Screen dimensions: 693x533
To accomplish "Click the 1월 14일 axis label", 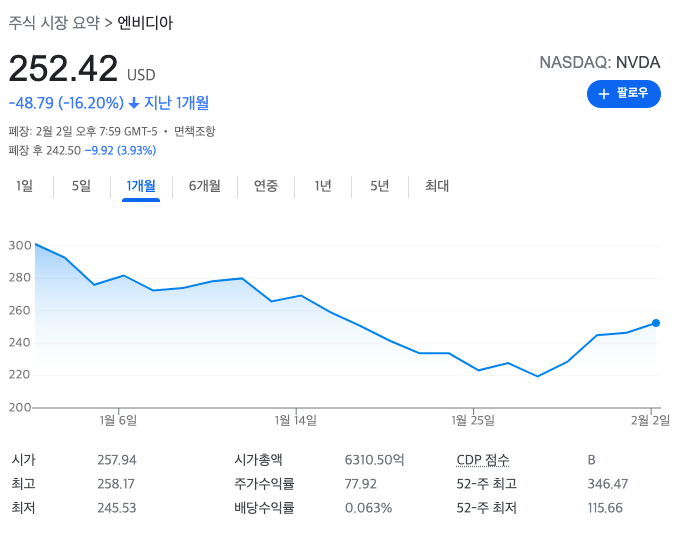I will [x=296, y=420].
